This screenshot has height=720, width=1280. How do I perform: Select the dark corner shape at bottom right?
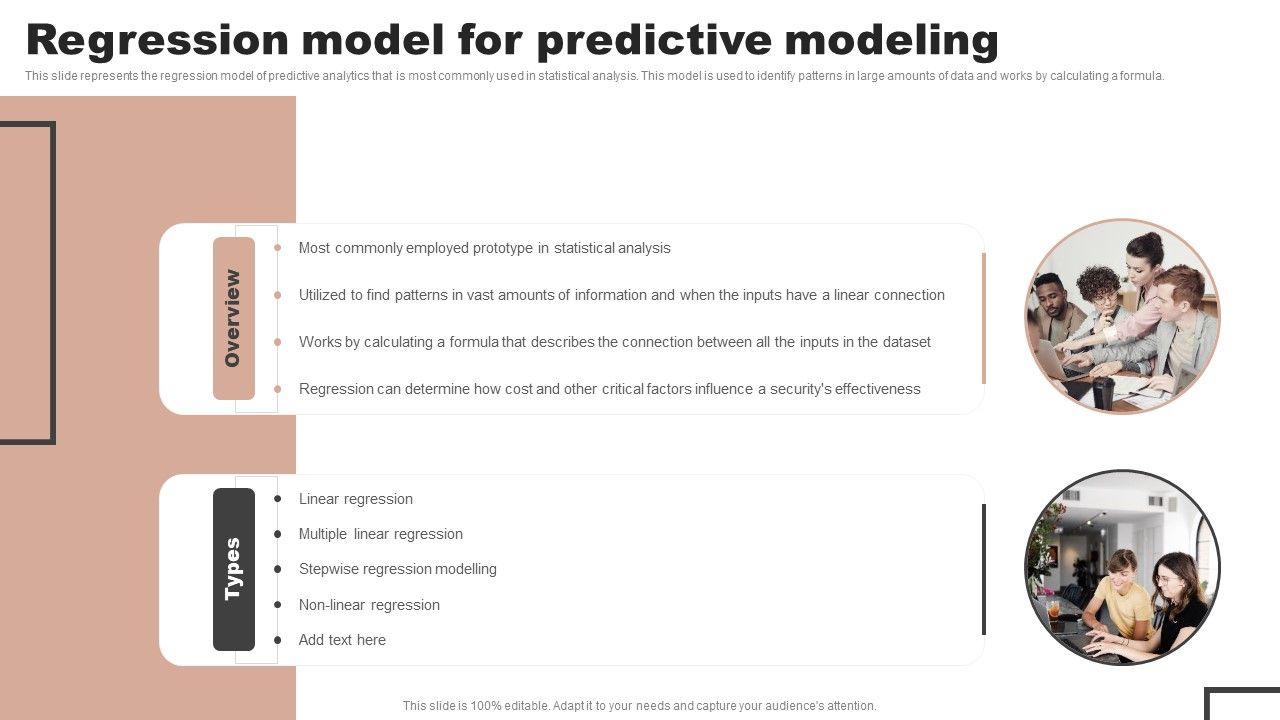[x=1240, y=690]
